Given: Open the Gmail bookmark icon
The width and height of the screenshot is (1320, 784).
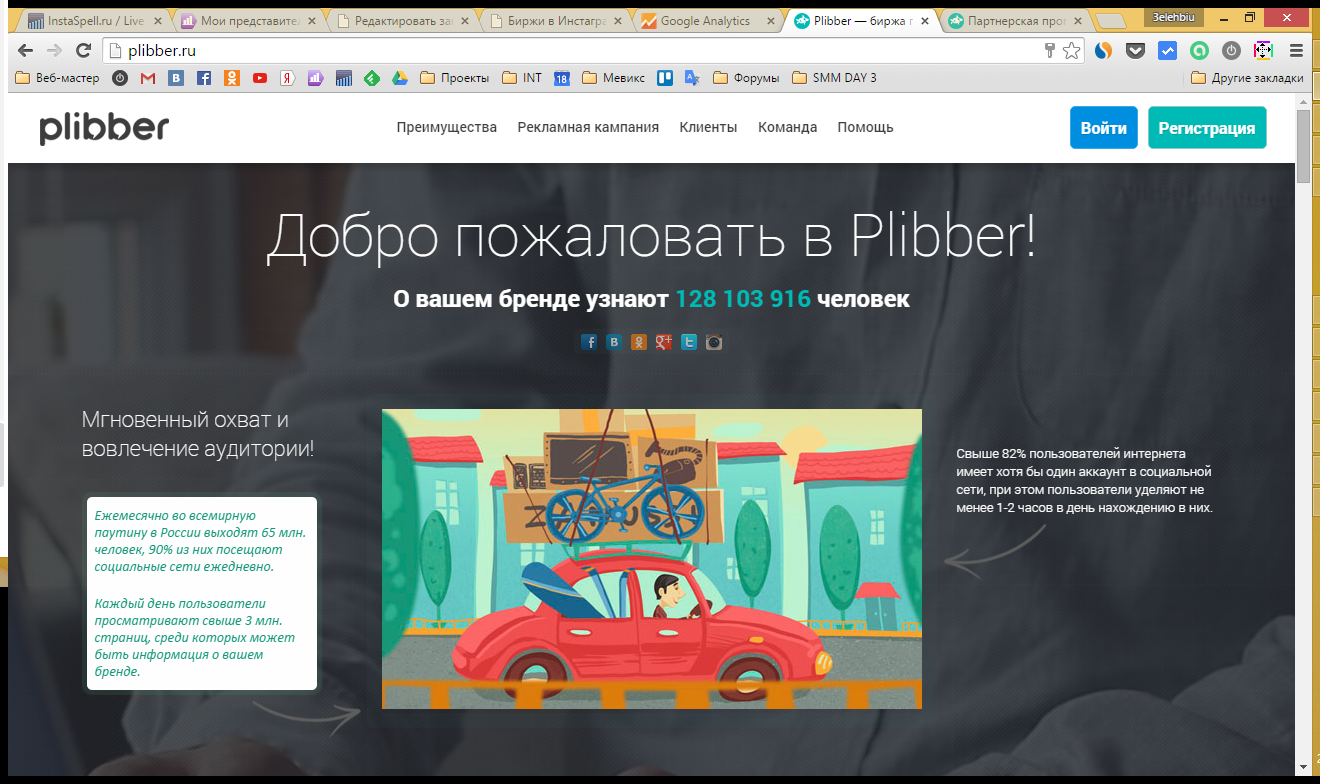Looking at the screenshot, I should [148, 78].
